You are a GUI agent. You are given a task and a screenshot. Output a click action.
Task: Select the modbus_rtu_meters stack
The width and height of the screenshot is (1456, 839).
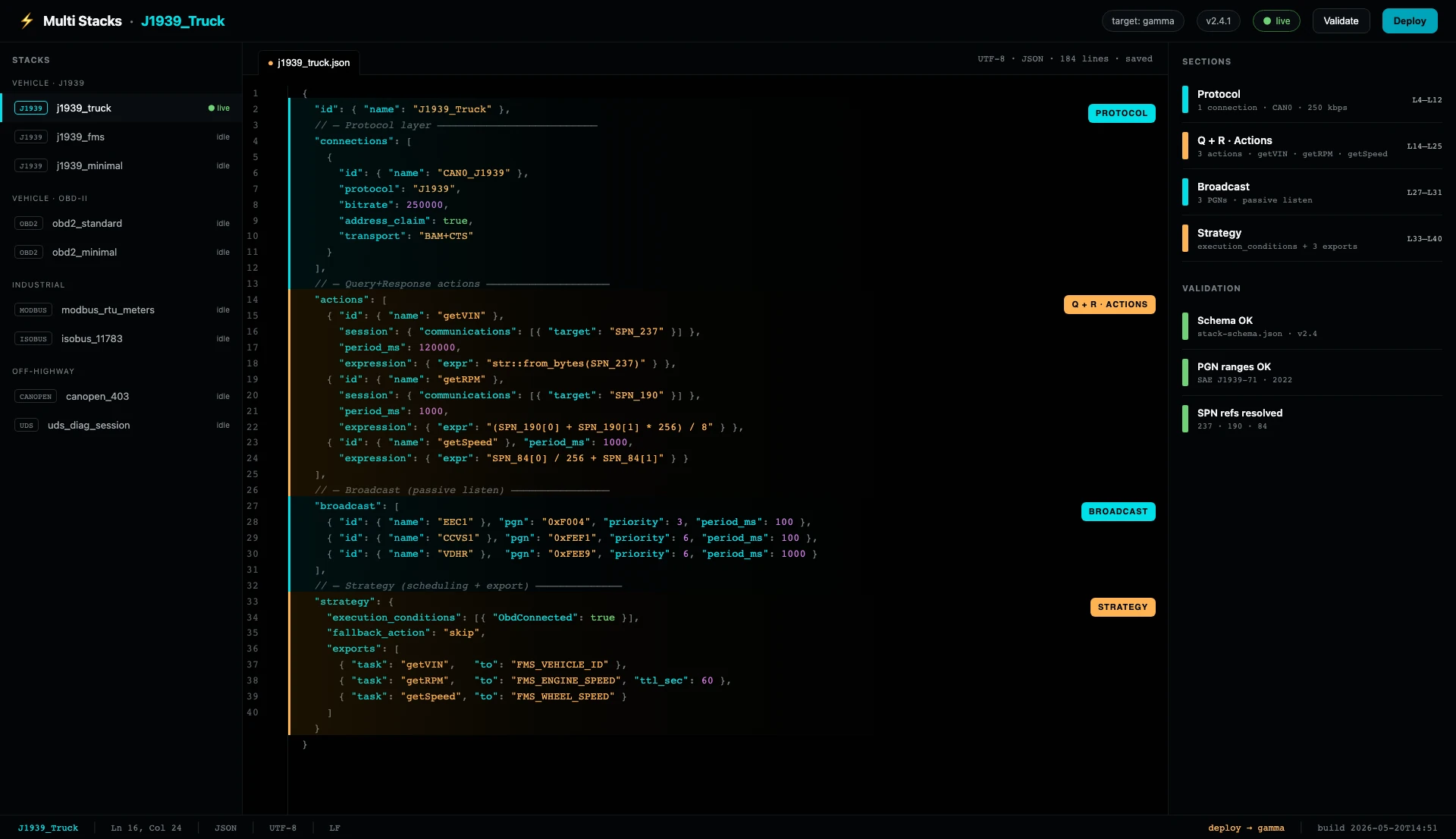coord(121,310)
